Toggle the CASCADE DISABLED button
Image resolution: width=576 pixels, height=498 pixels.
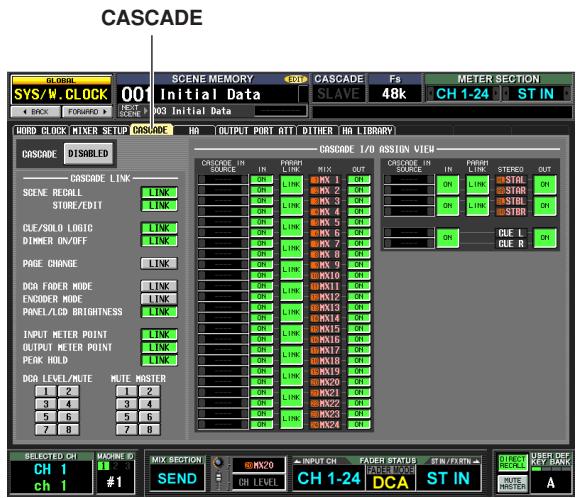point(88,154)
